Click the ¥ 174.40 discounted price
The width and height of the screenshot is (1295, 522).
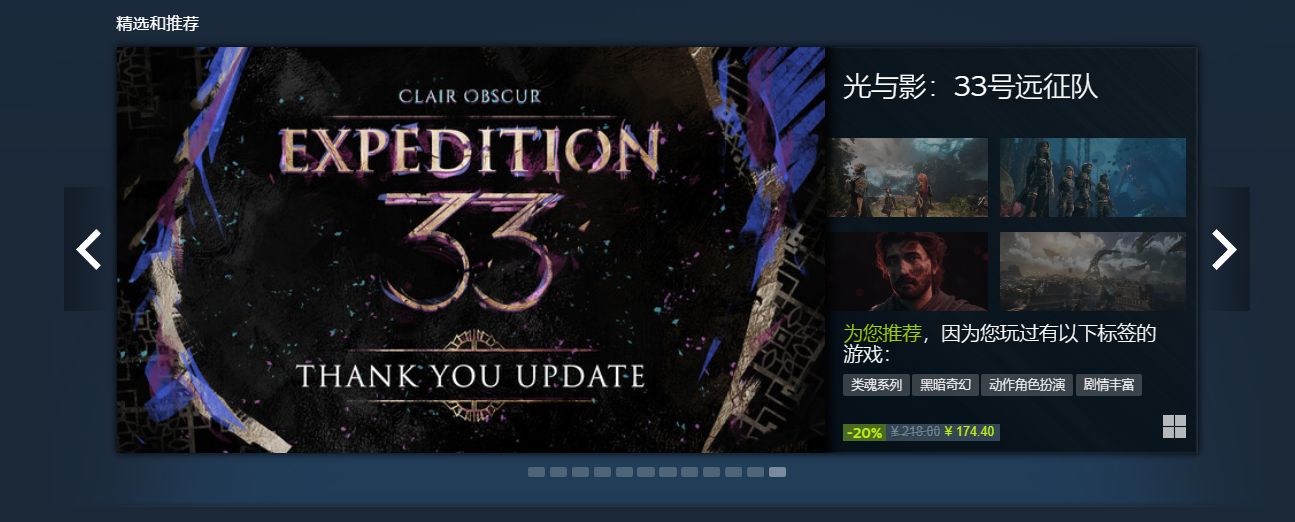coord(969,432)
